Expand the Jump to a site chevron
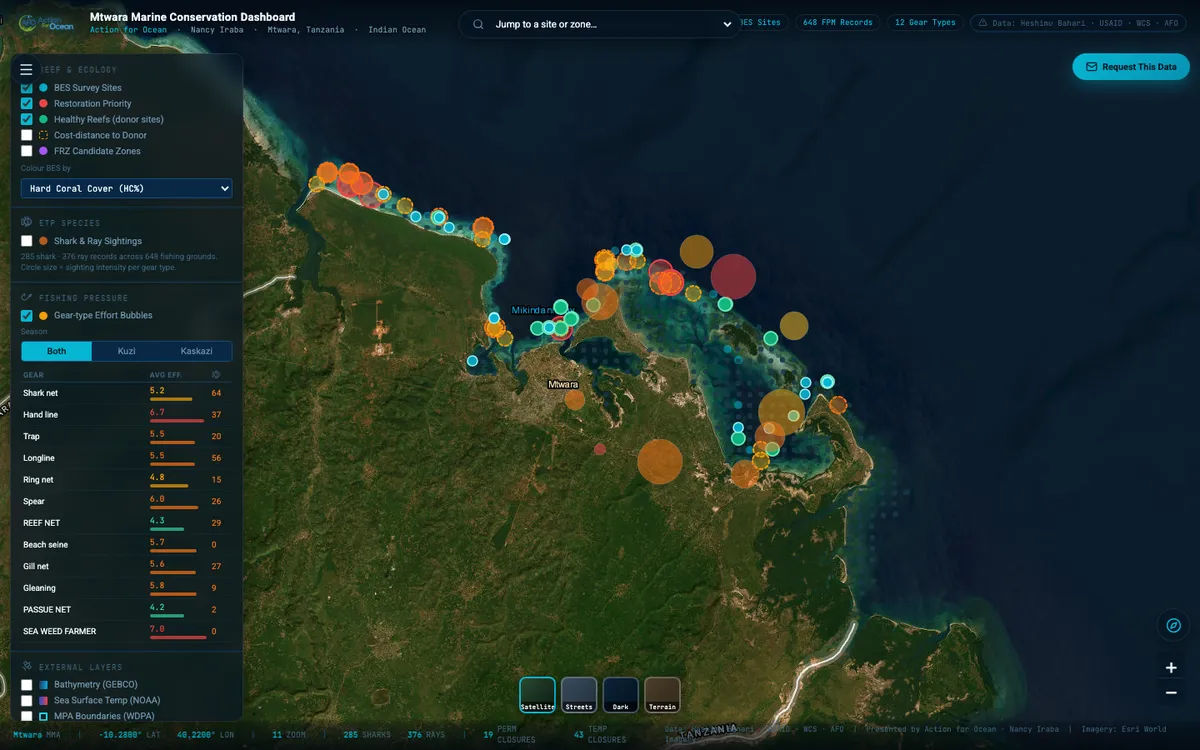 pos(726,24)
